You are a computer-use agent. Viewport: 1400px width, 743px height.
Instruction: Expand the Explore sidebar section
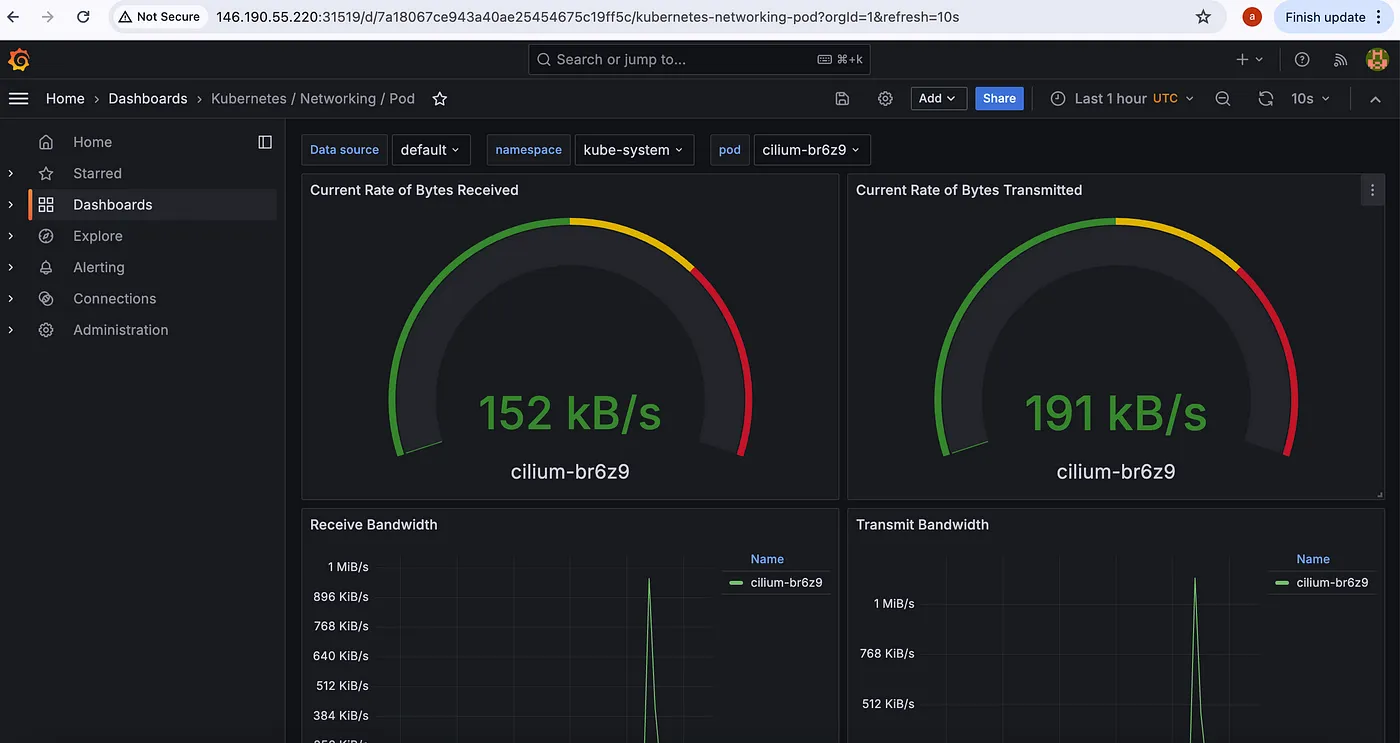[x=11, y=236]
